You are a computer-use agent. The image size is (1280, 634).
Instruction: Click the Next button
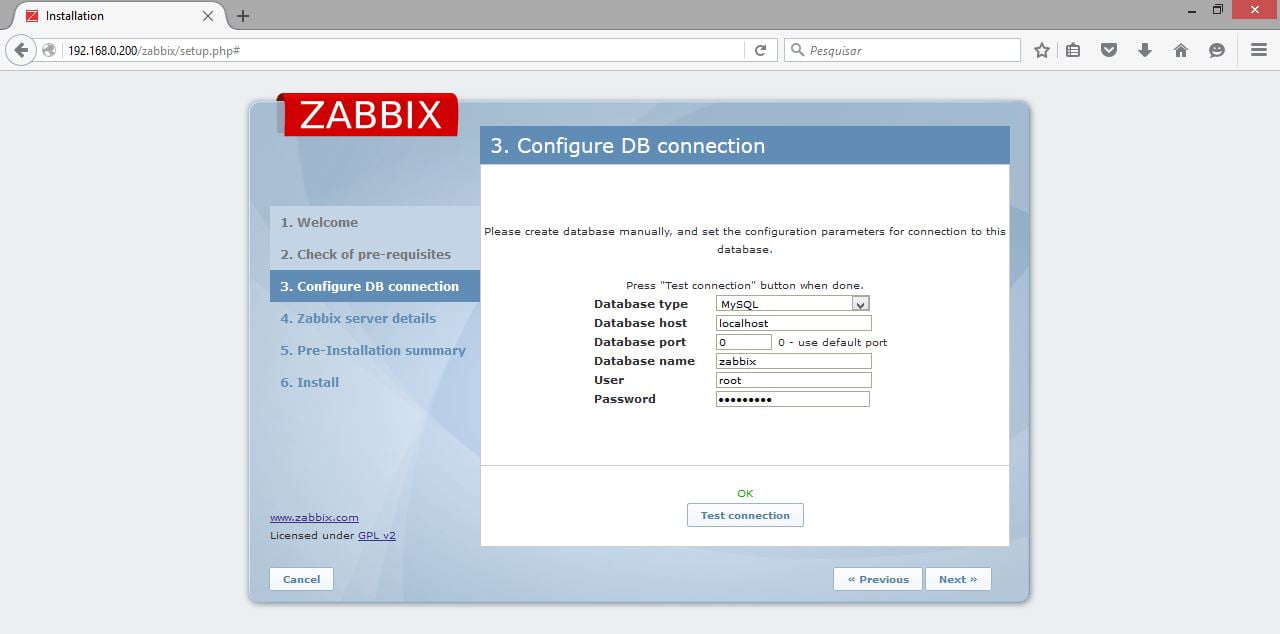point(958,579)
